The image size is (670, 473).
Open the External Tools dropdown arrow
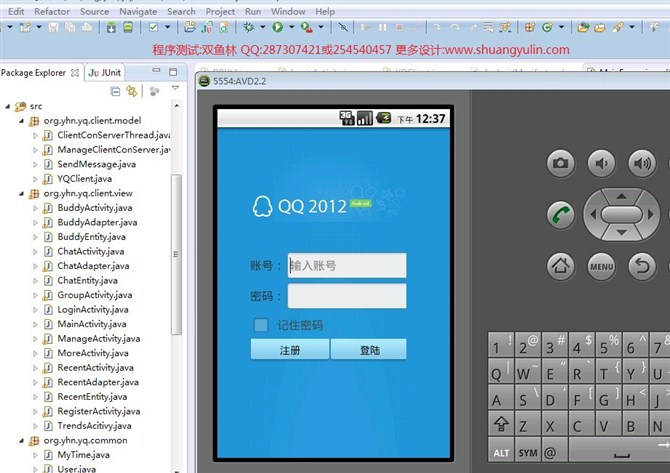[x=321, y=27]
